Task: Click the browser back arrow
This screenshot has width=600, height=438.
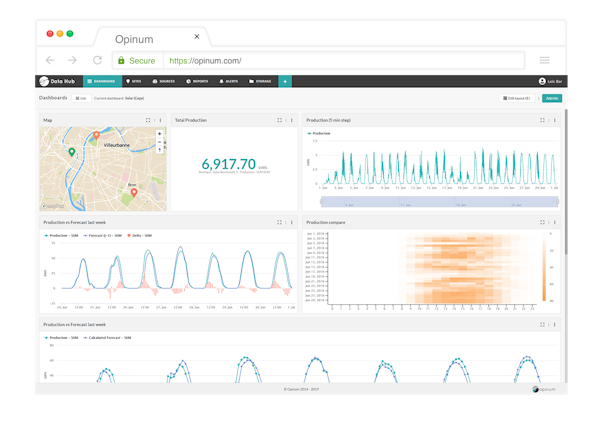Action: coord(50,60)
